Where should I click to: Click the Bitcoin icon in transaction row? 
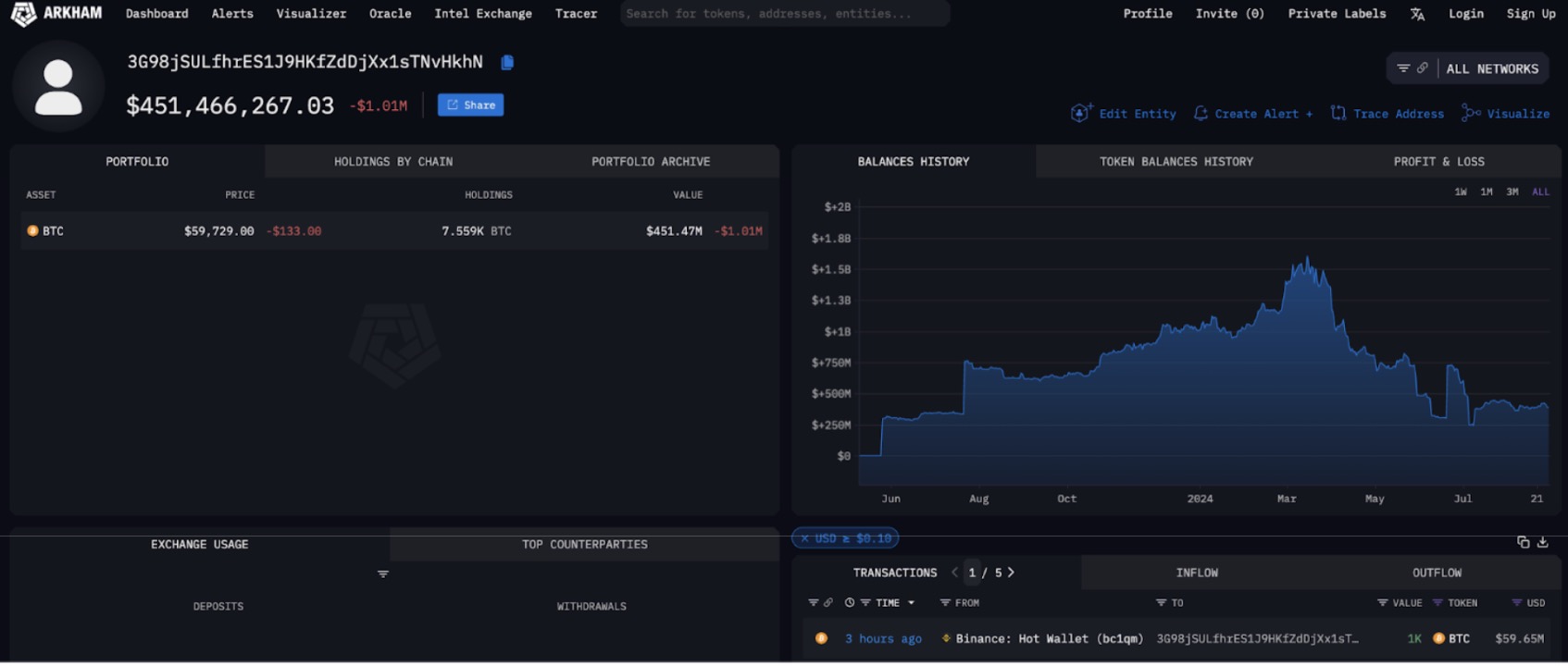click(x=821, y=638)
